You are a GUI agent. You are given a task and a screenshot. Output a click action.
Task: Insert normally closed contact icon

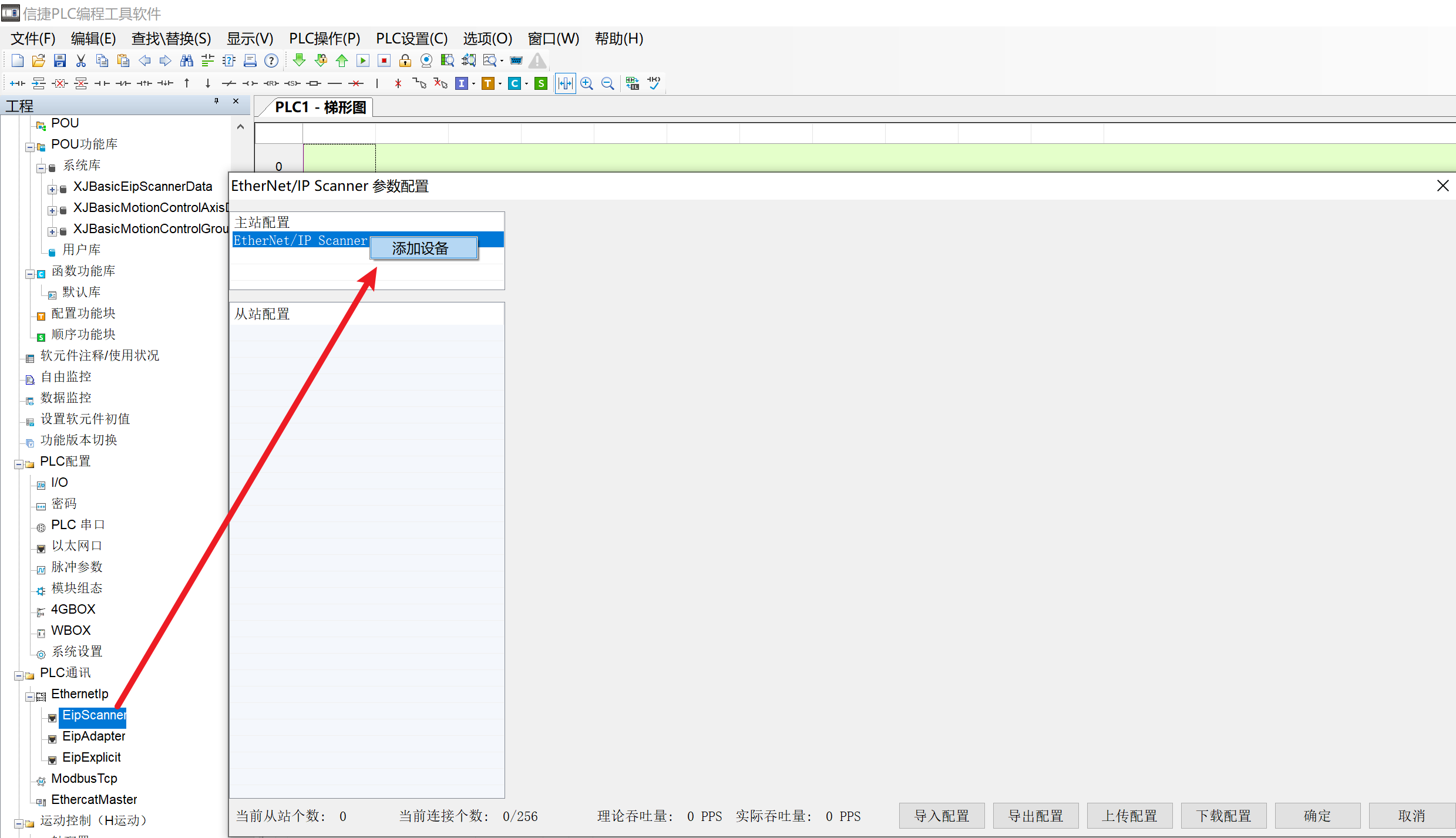[123, 83]
